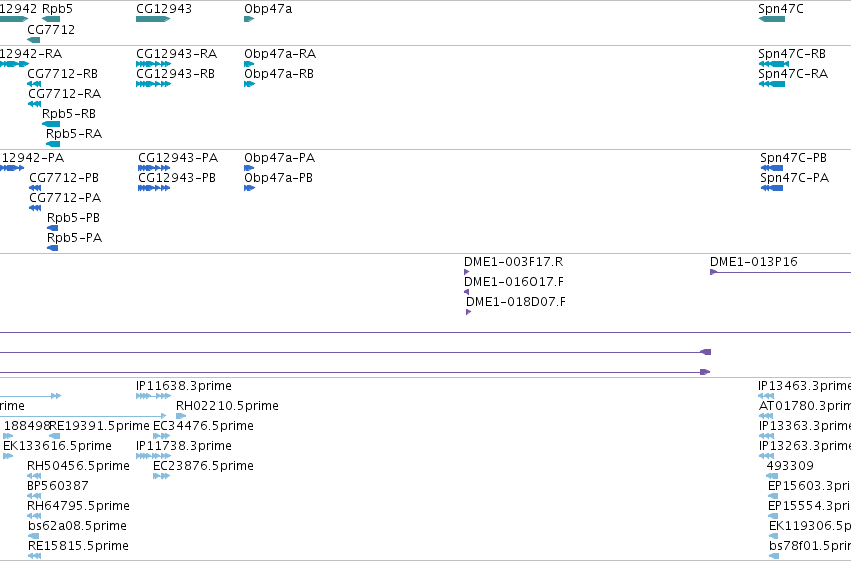The width and height of the screenshot is (851, 561).
Task: Click the Obp47a-RA transcript arrow
Action: 249,64
